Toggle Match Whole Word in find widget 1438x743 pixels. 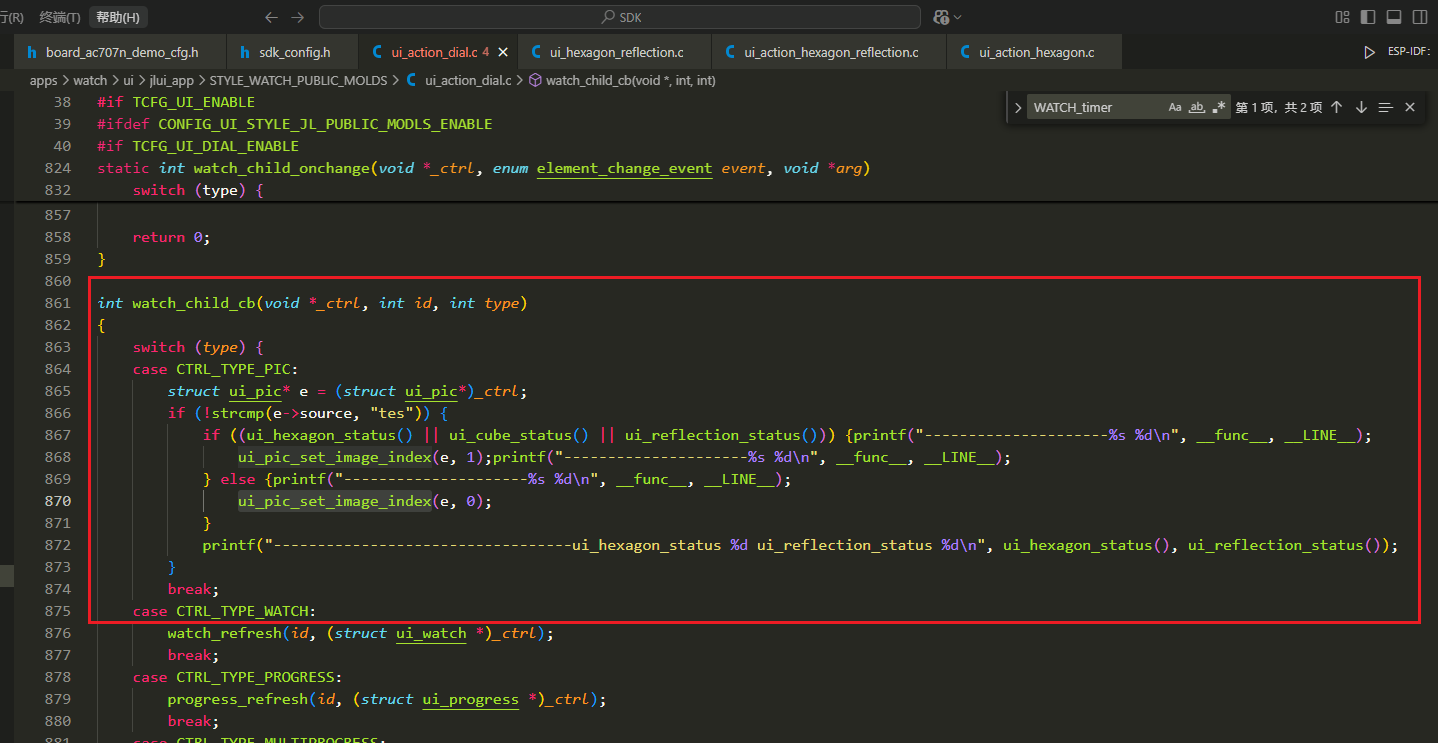pos(1197,107)
